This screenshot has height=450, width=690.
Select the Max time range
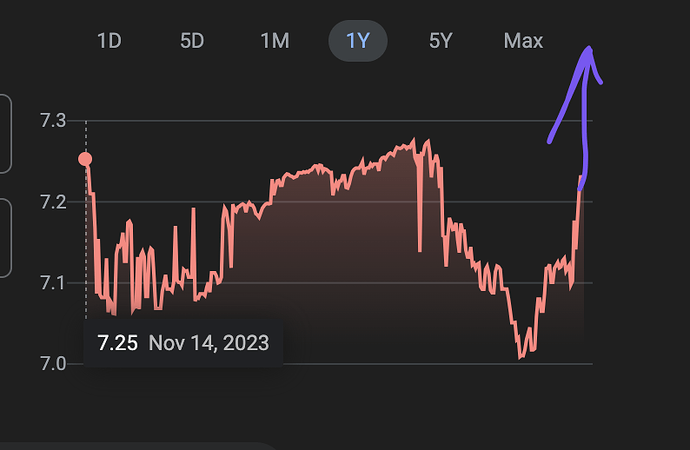coord(523,41)
